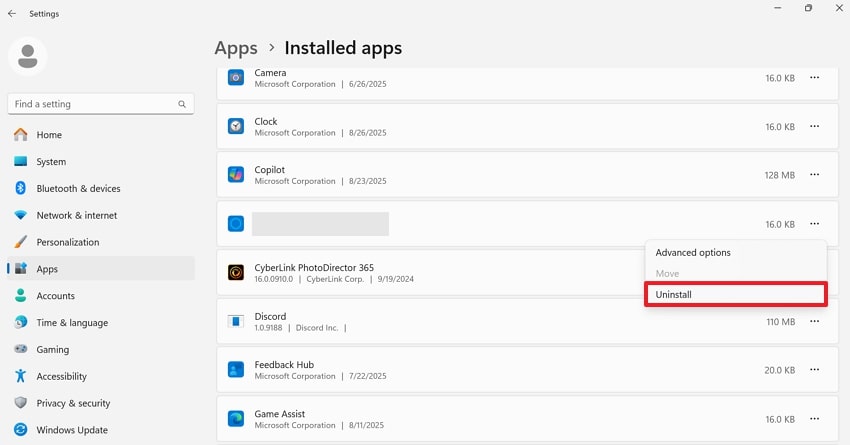This screenshot has width=850, height=445.
Task: Open System settings
Action: coord(51,162)
